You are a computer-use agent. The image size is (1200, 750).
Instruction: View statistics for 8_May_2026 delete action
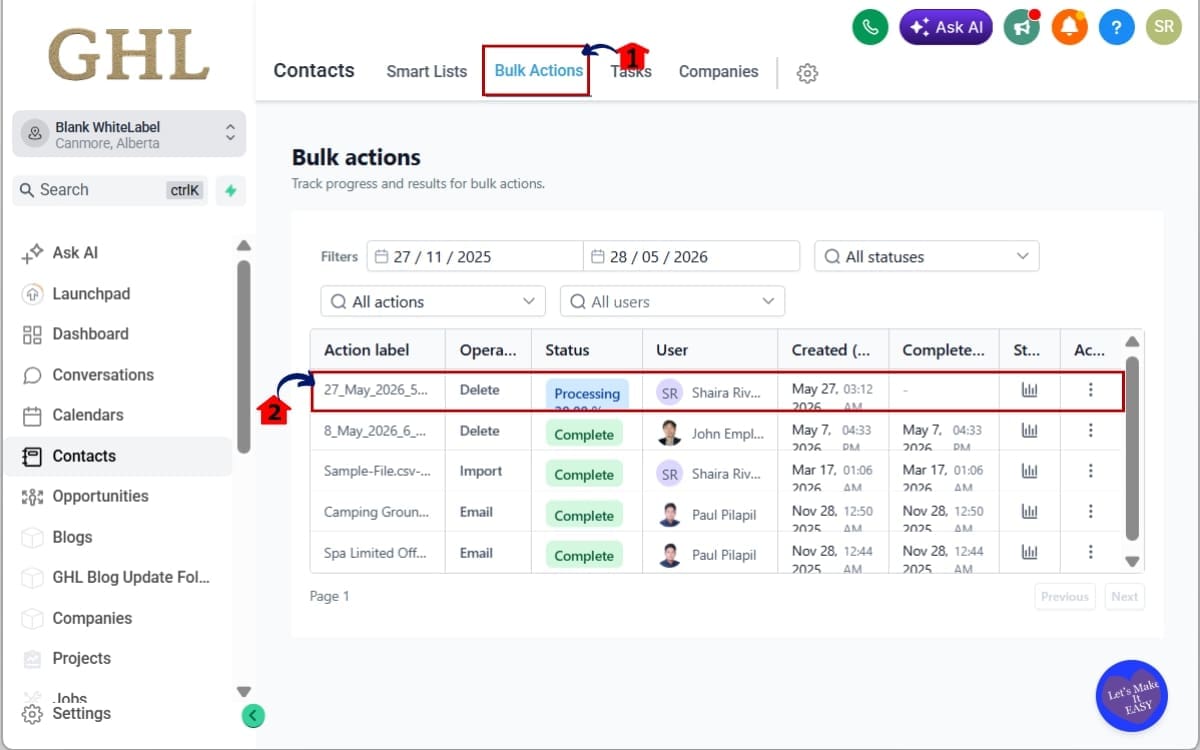(x=1029, y=430)
